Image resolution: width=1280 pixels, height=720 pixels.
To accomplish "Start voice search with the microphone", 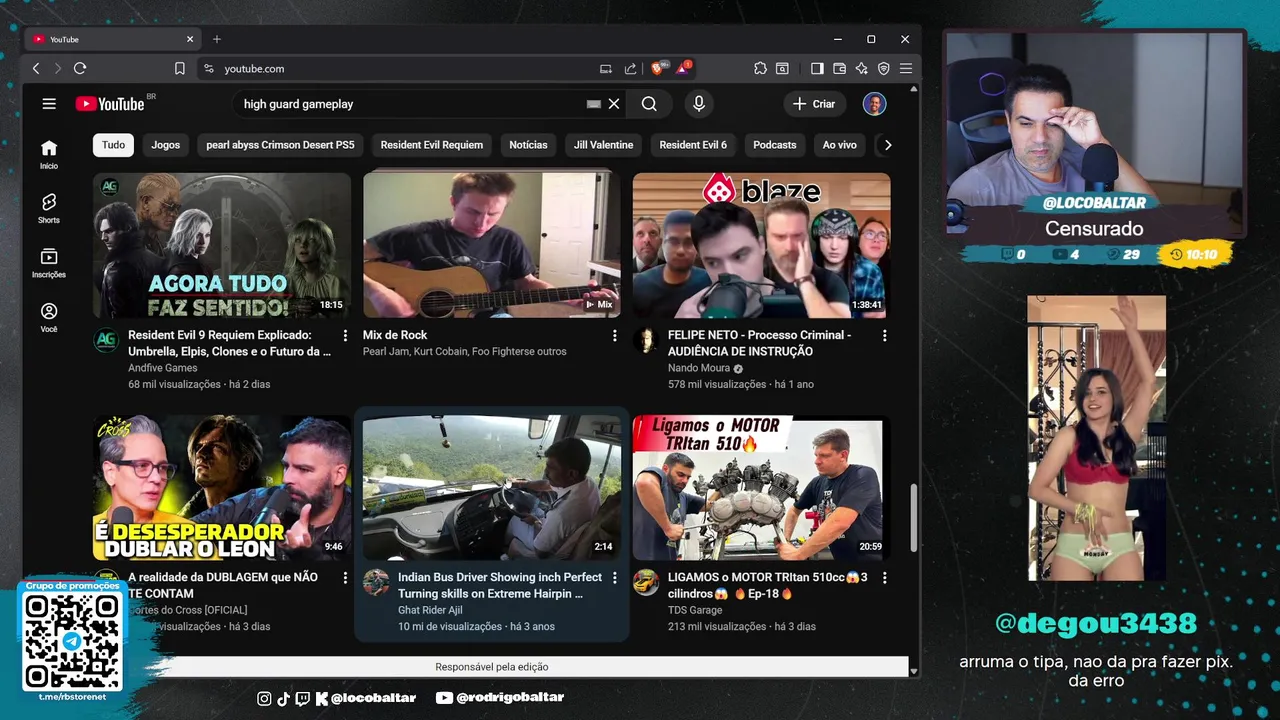I will click(x=699, y=104).
